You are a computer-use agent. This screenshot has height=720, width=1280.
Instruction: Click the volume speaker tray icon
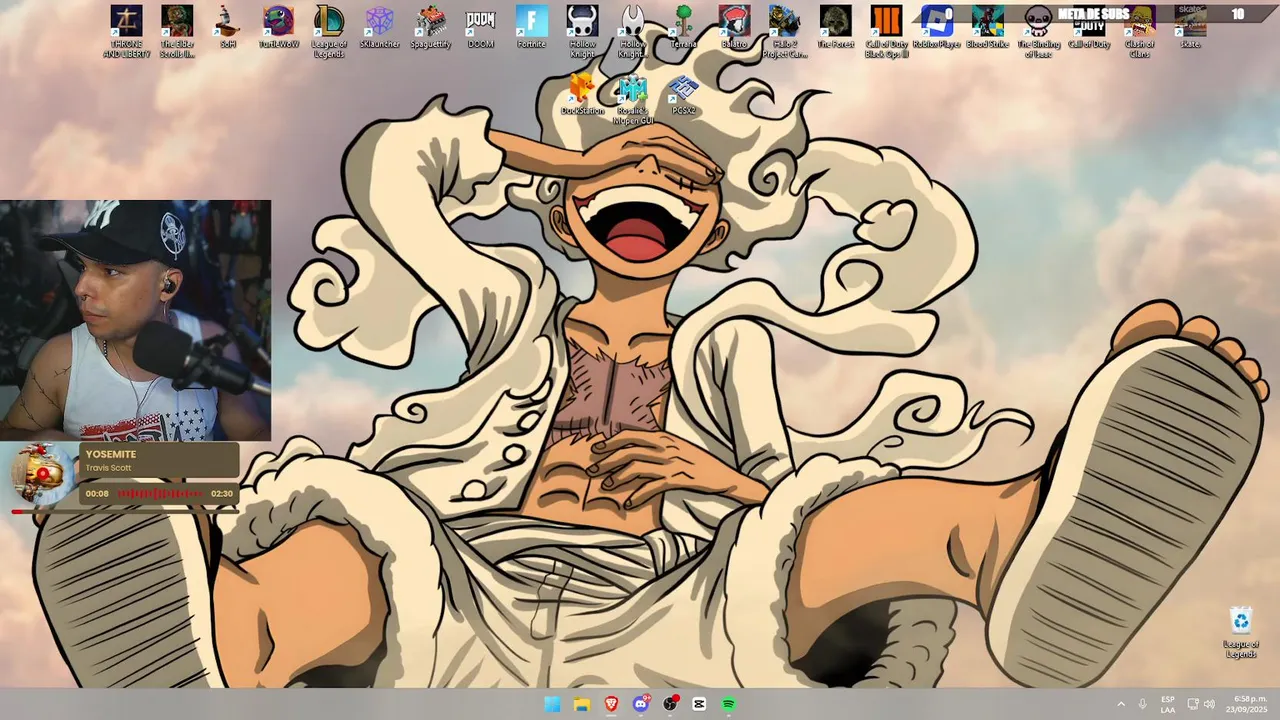[x=1209, y=704]
